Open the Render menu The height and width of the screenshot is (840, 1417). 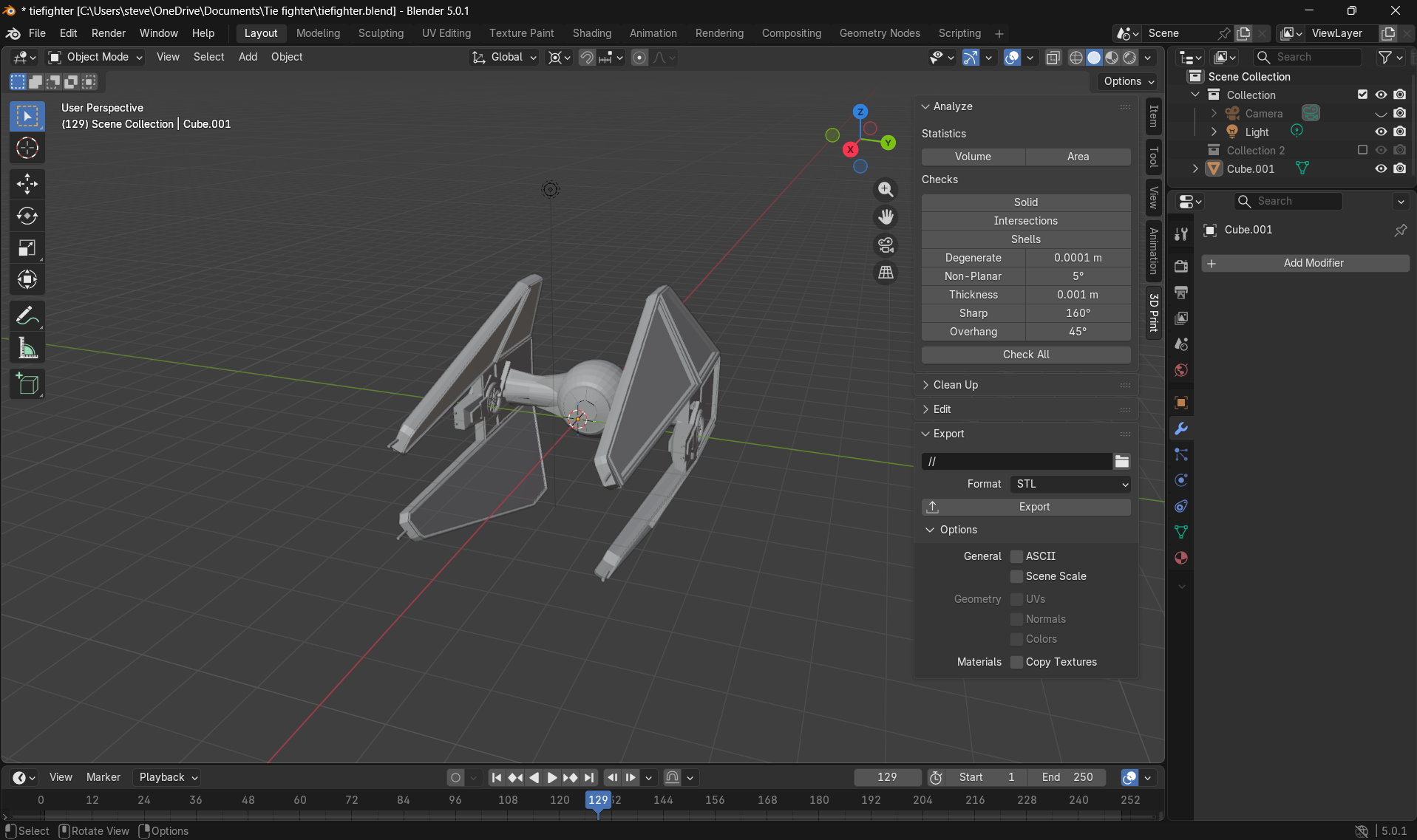(x=109, y=33)
